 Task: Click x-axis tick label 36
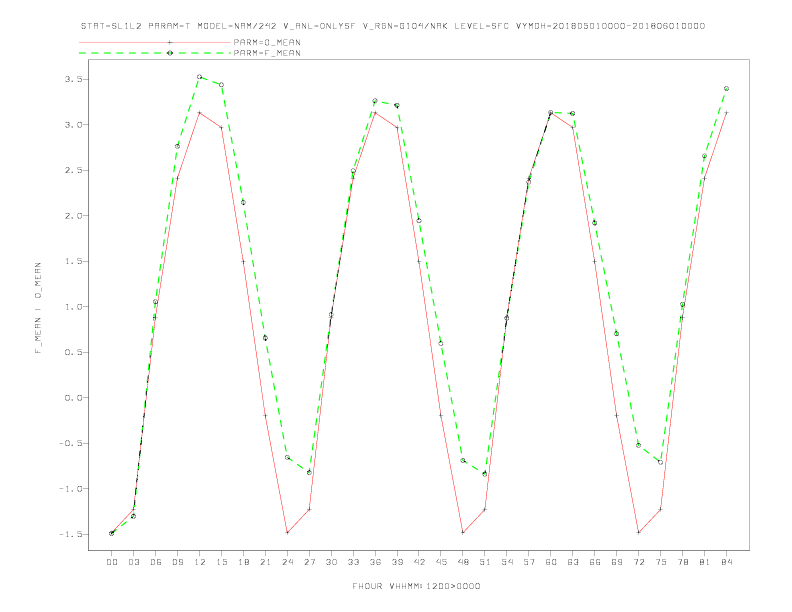375,562
